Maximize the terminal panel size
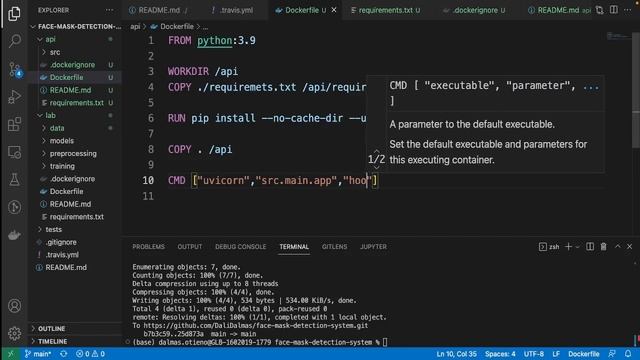Image resolution: width=640 pixels, height=360 pixels. [x=617, y=247]
